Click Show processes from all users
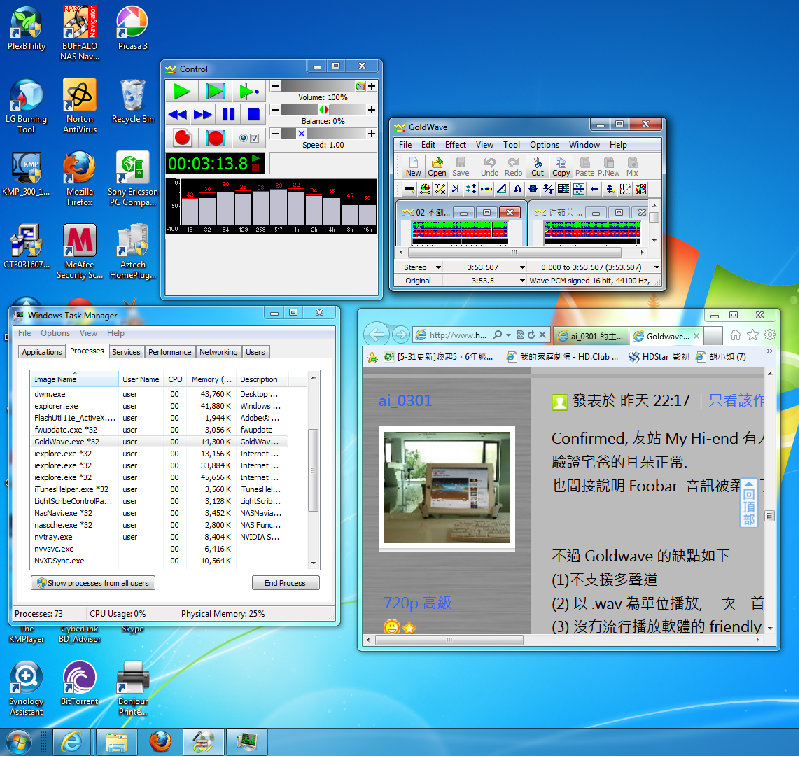This screenshot has height=757, width=799. click(93, 583)
